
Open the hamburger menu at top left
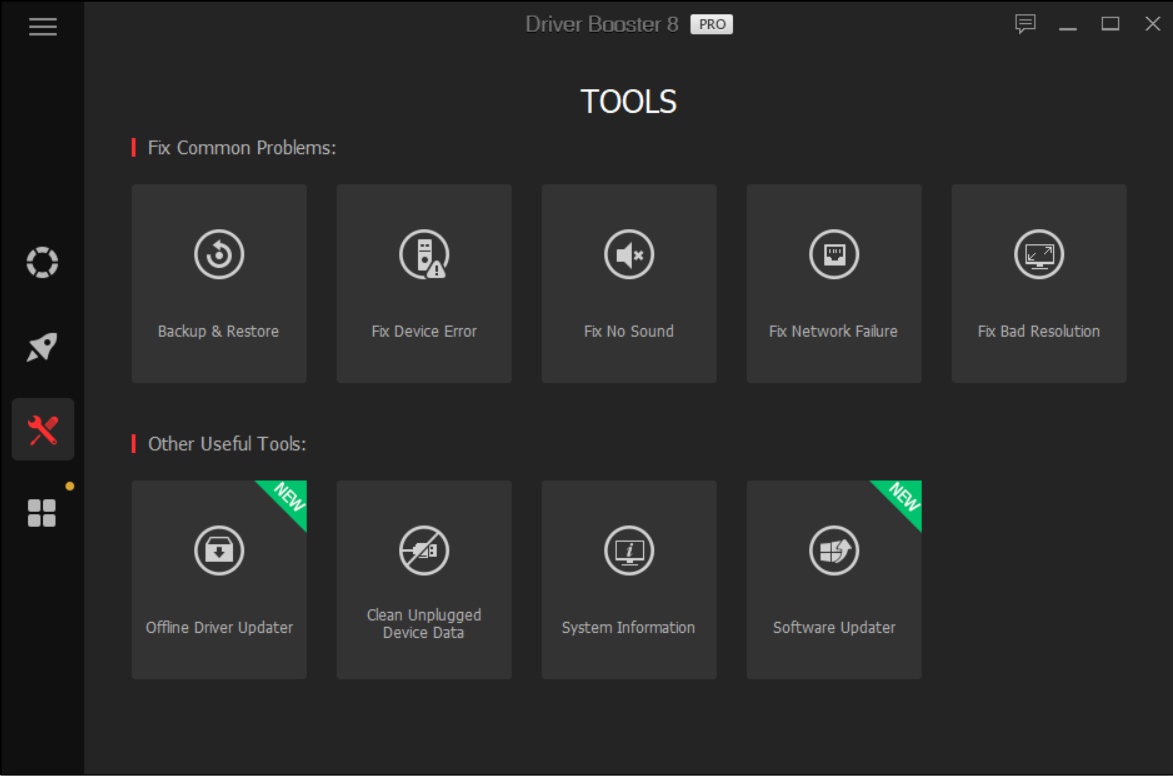(42, 27)
